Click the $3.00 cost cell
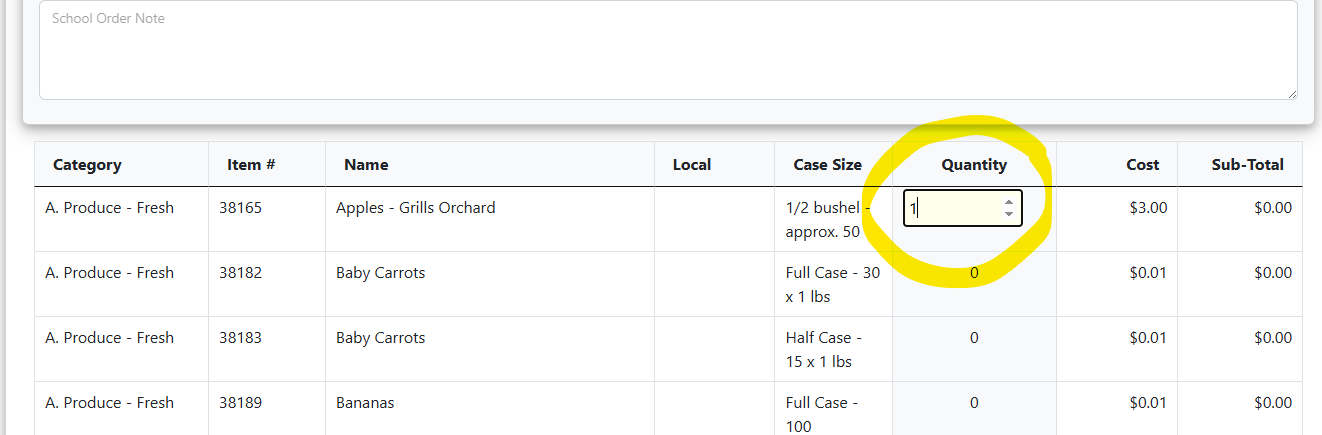 point(1148,208)
